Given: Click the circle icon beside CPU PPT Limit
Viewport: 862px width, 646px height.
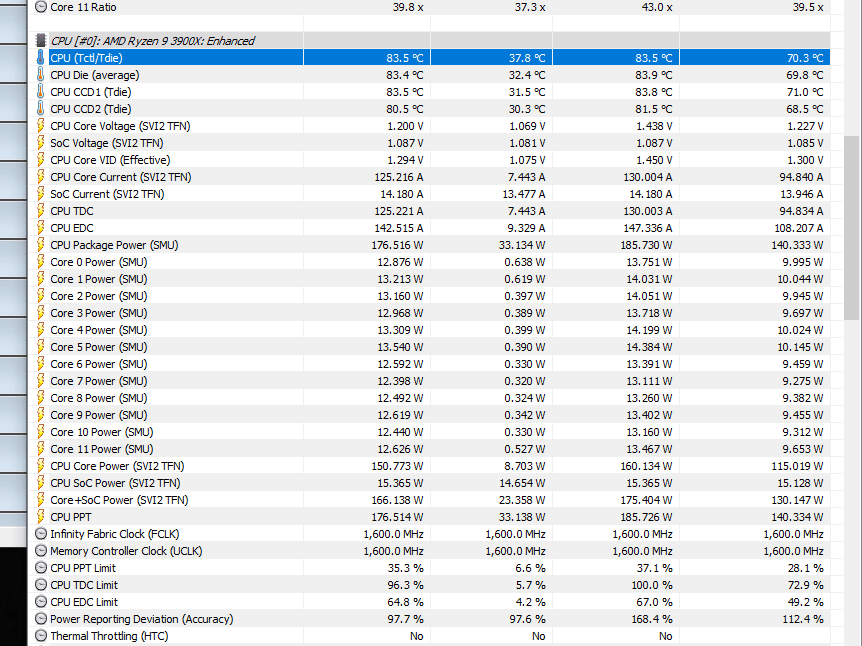Looking at the screenshot, I should (41, 568).
